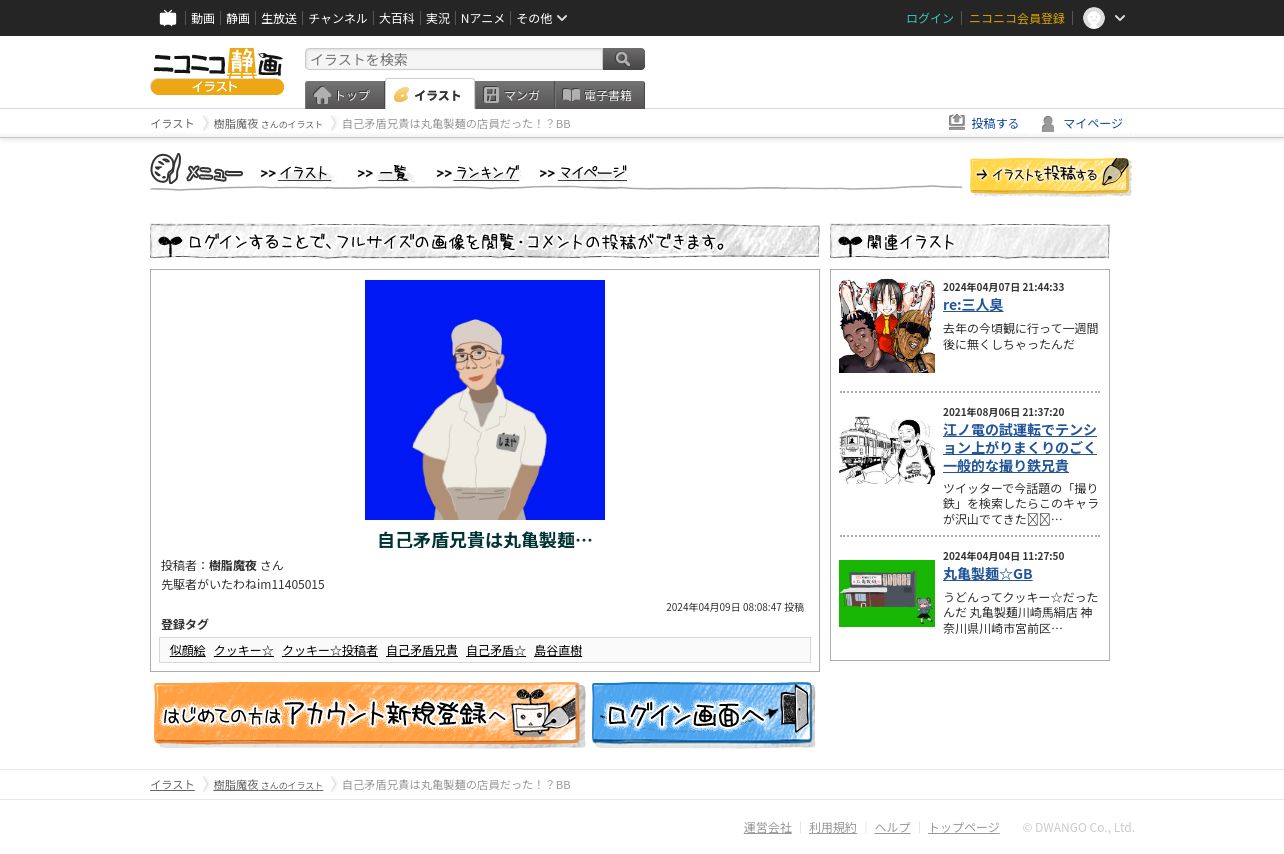Click the クッキー☆投稿者 tag
Viewport: 1284px width, 854px height.
[330, 650]
